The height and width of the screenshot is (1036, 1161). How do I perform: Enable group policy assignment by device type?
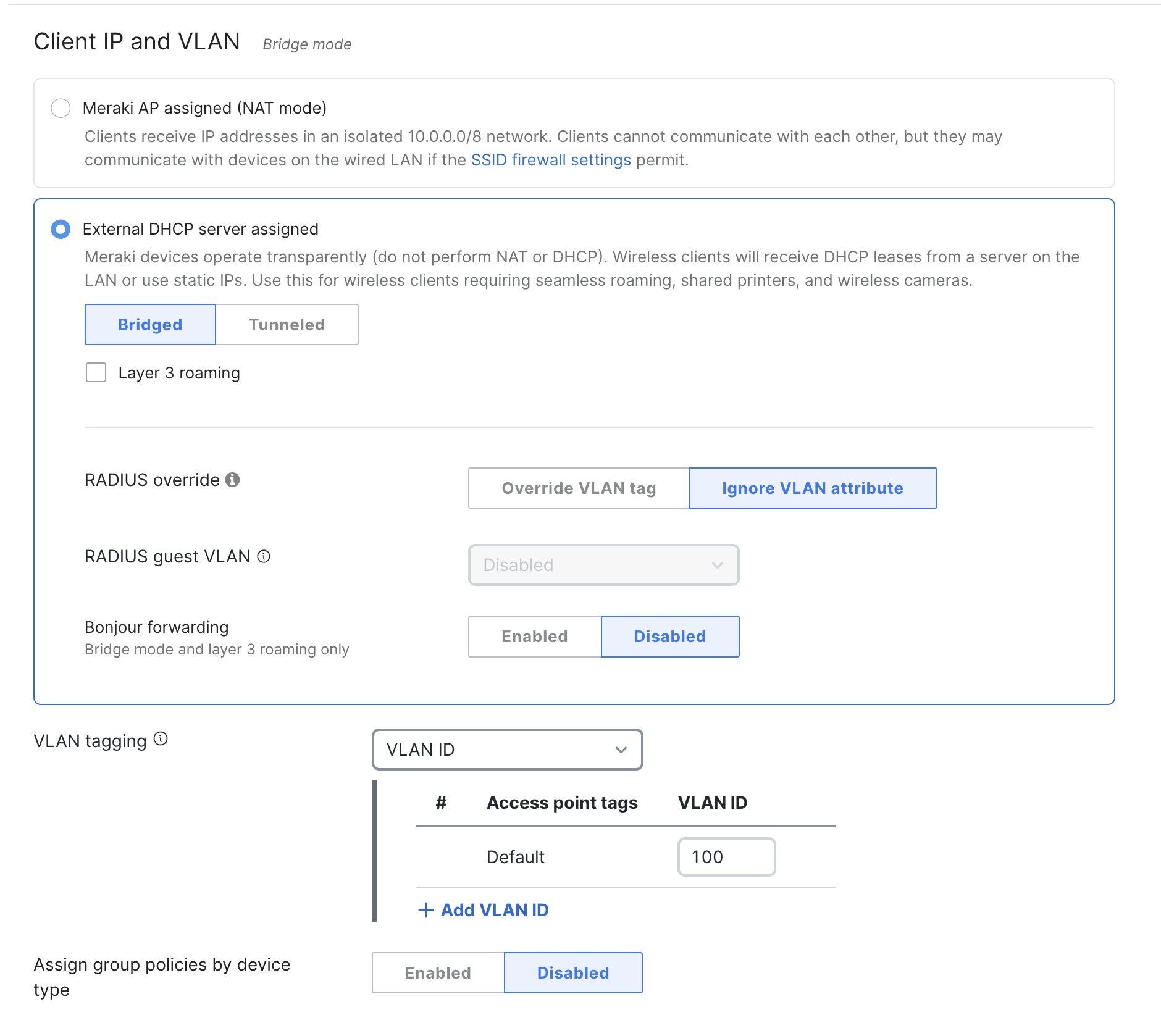coord(437,972)
